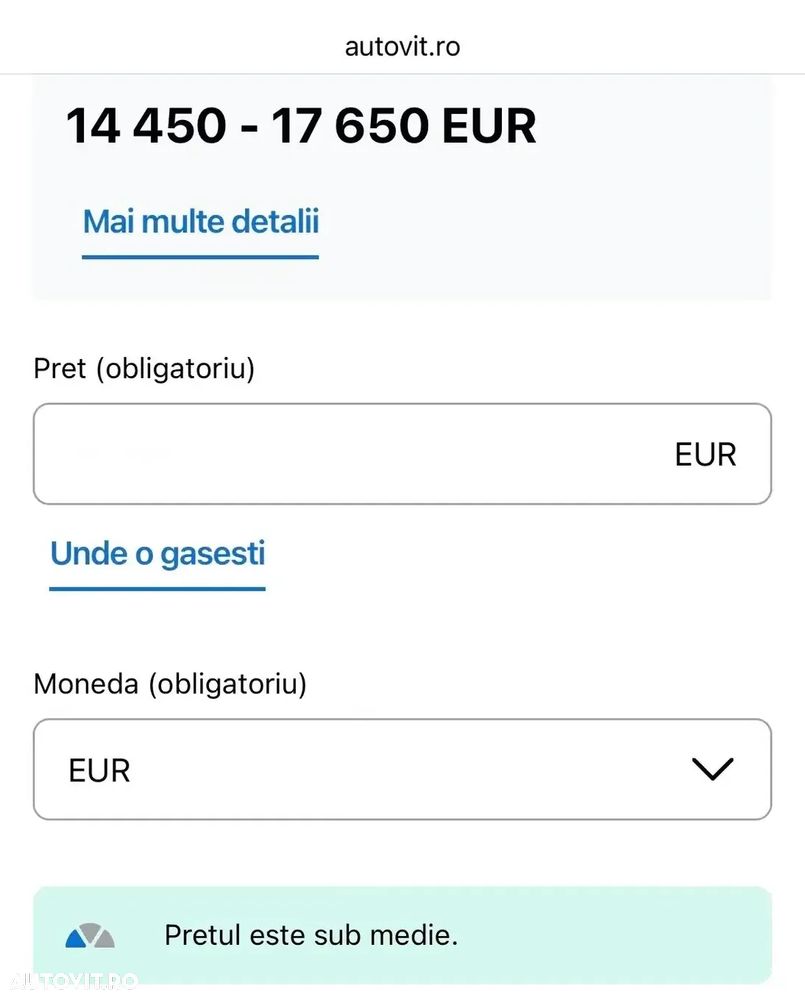Click the EUR suffix inside the Pret field
Viewport: 805px width, 1000px height.
tap(705, 454)
